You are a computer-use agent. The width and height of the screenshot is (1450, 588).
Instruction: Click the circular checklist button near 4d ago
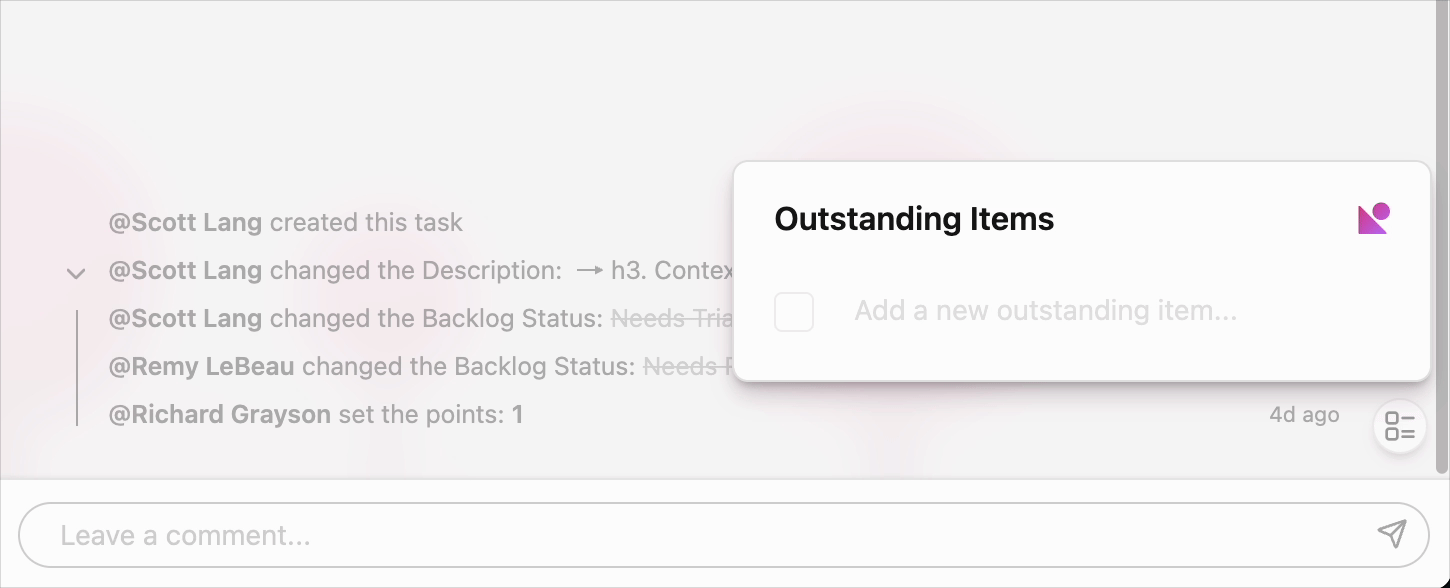coord(1399,427)
